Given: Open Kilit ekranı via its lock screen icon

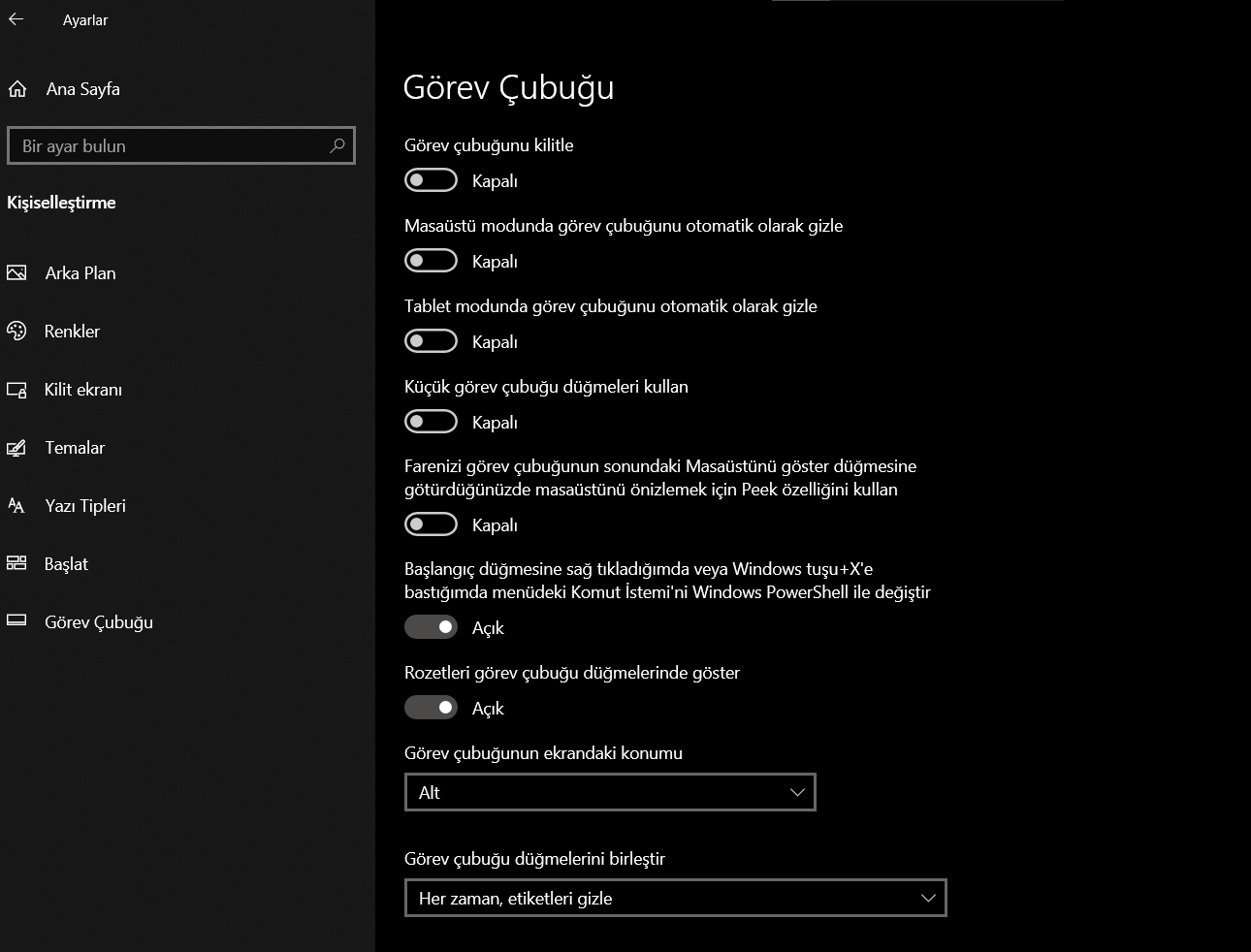Looking at the screenshot, I should 17,389.
